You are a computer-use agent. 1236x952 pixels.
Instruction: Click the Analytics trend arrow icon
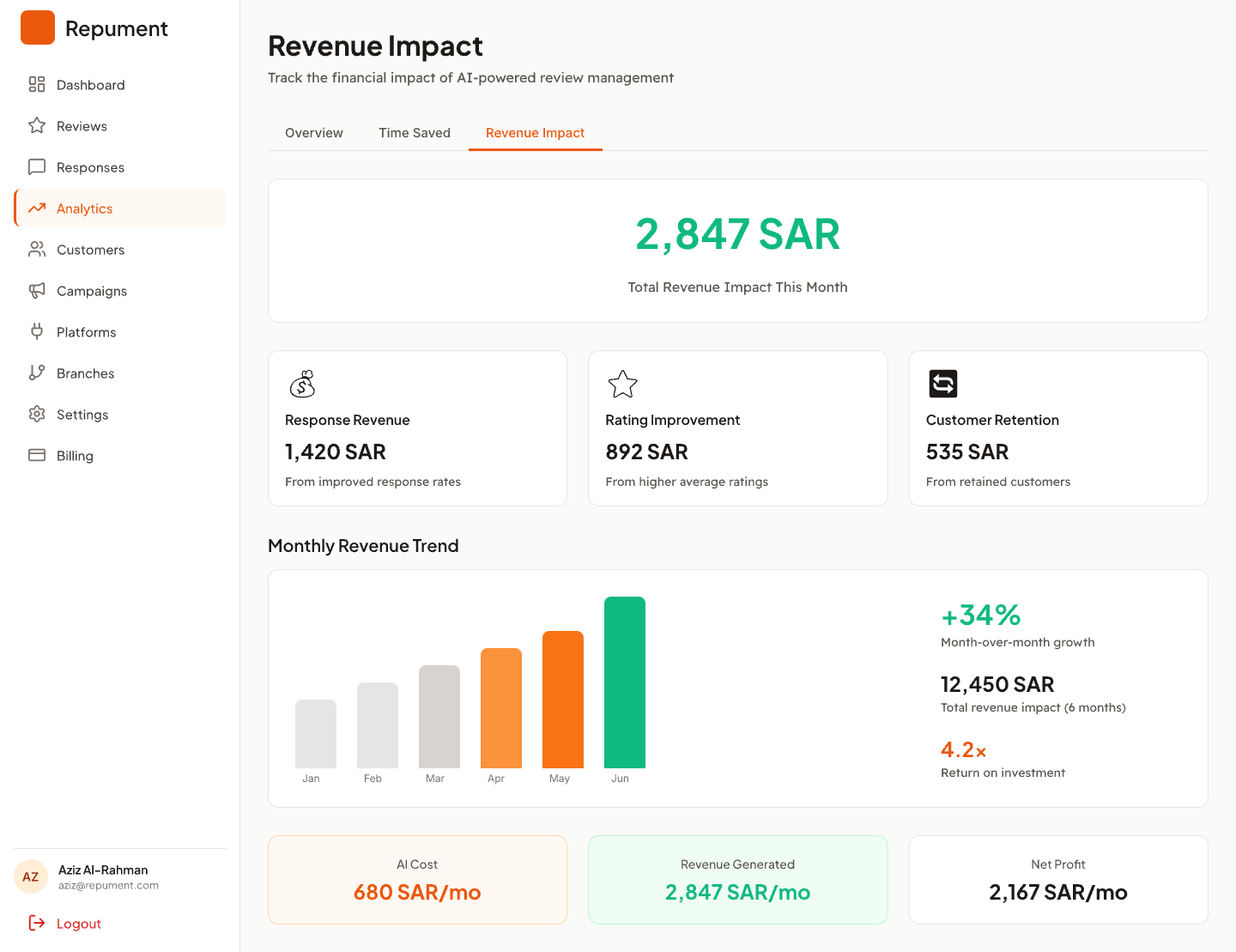tap(37, 208)
